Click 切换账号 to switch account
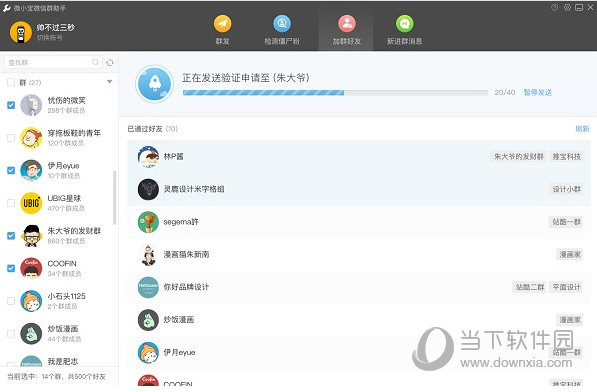 tap(49, 37)
